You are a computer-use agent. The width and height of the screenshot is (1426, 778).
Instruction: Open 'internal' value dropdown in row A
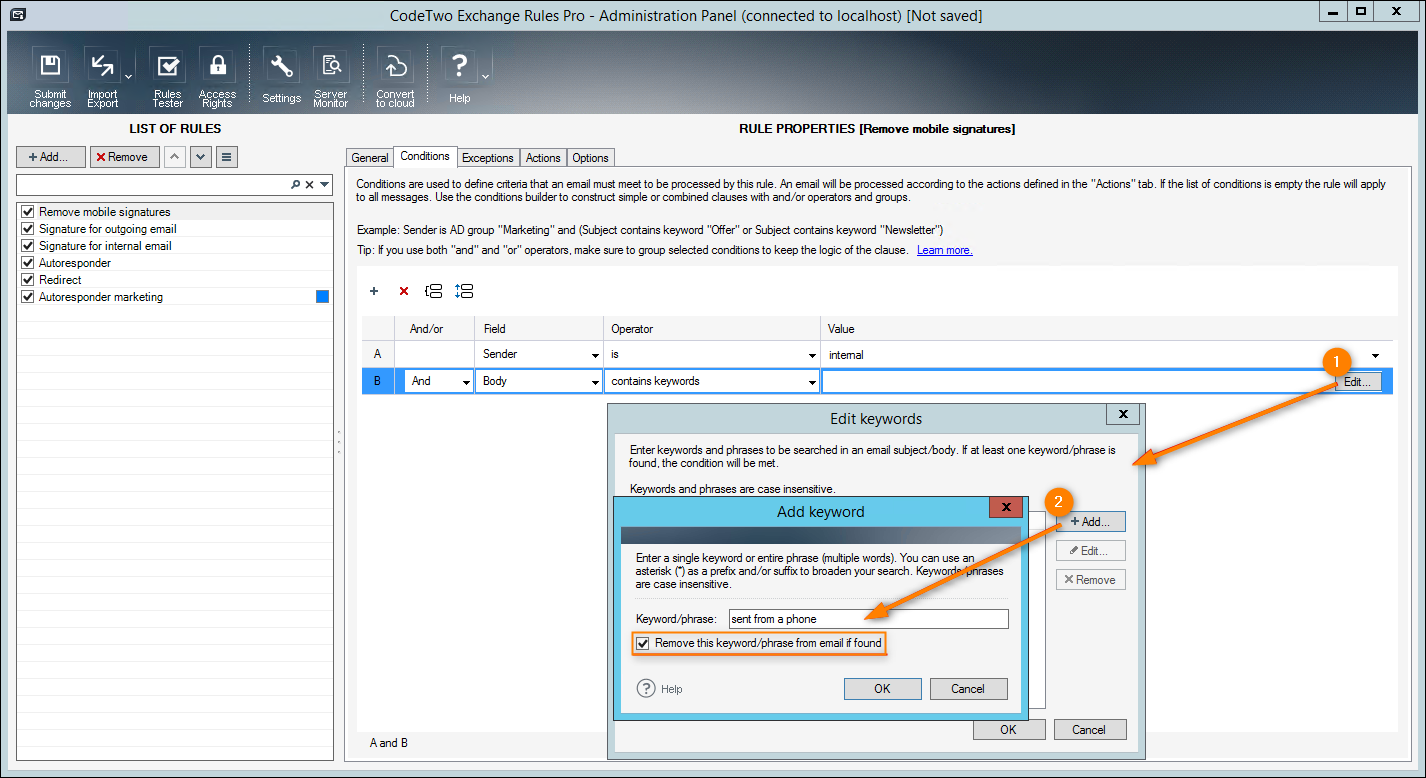point(1376,355)
